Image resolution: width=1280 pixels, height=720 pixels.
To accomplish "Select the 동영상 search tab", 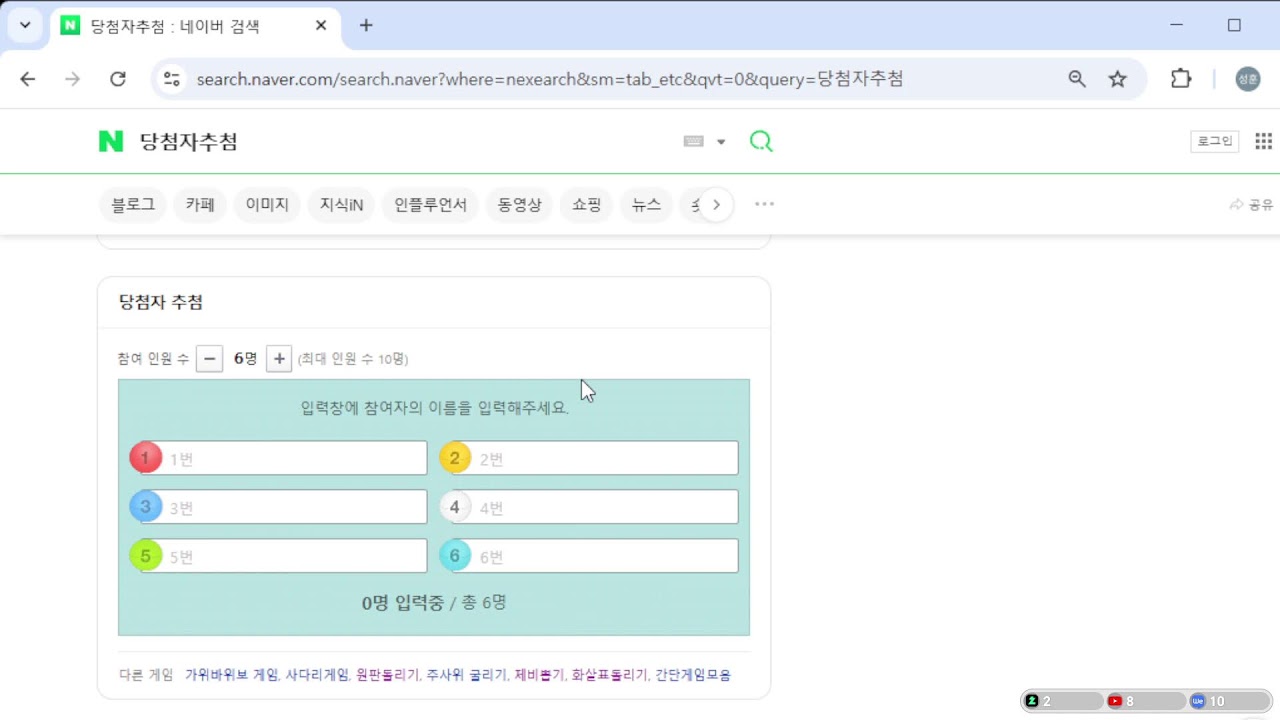I will 519,205.
